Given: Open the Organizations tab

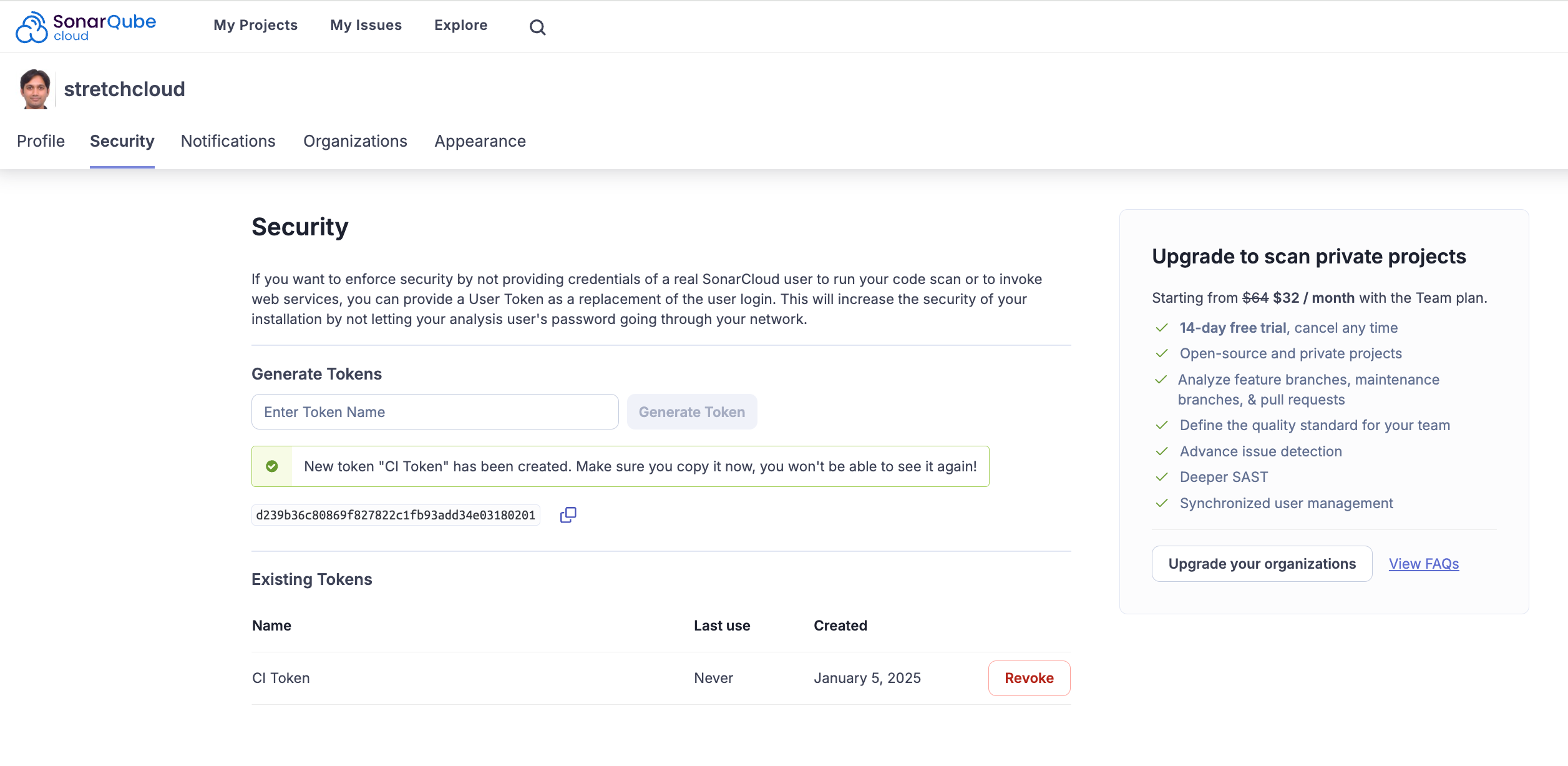Looking at the screenshot, I should pyautogui.click(x=354, y=141).
